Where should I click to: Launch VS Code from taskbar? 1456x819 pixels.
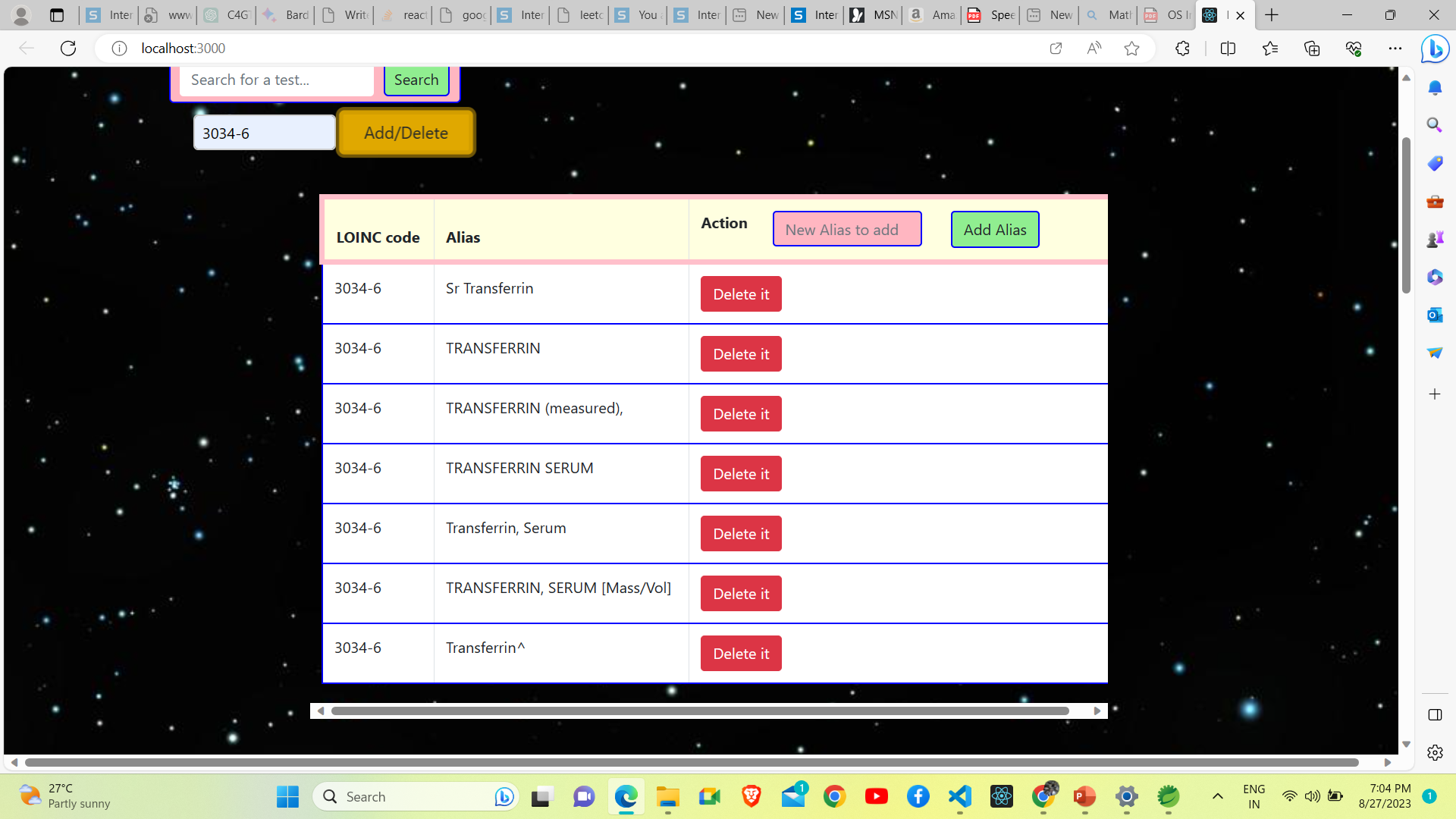tap(959, 796)
